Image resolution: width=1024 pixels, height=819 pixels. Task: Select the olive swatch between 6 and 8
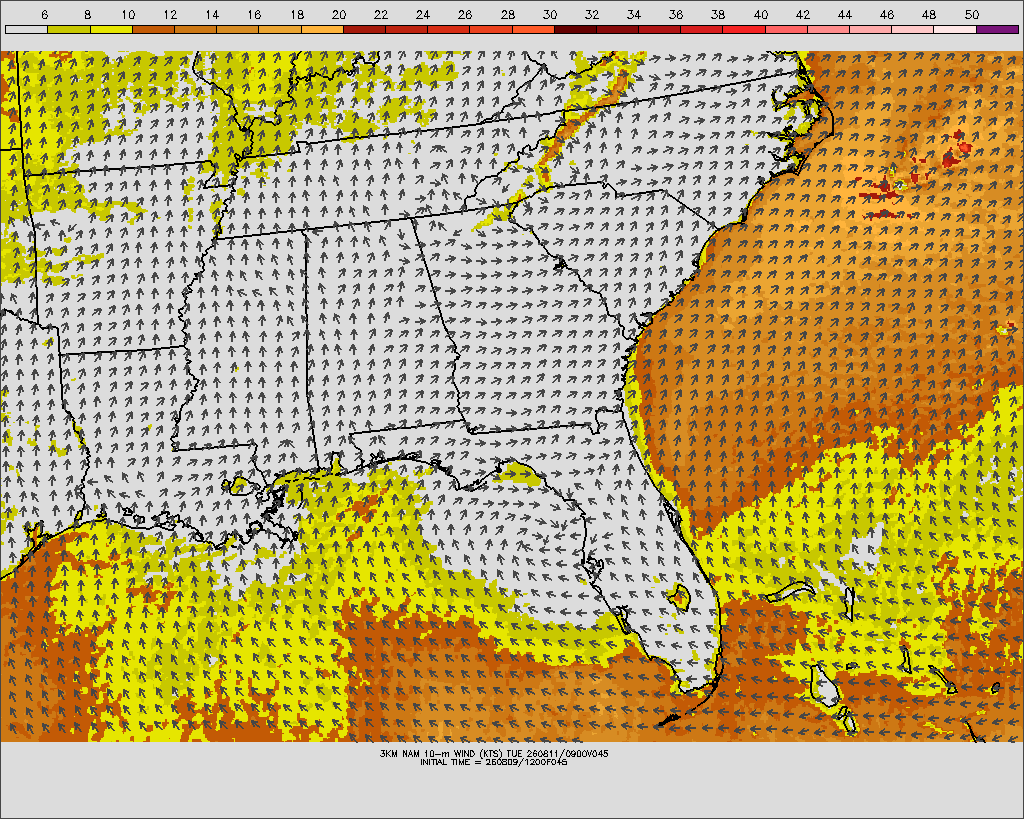click(69, 29)
